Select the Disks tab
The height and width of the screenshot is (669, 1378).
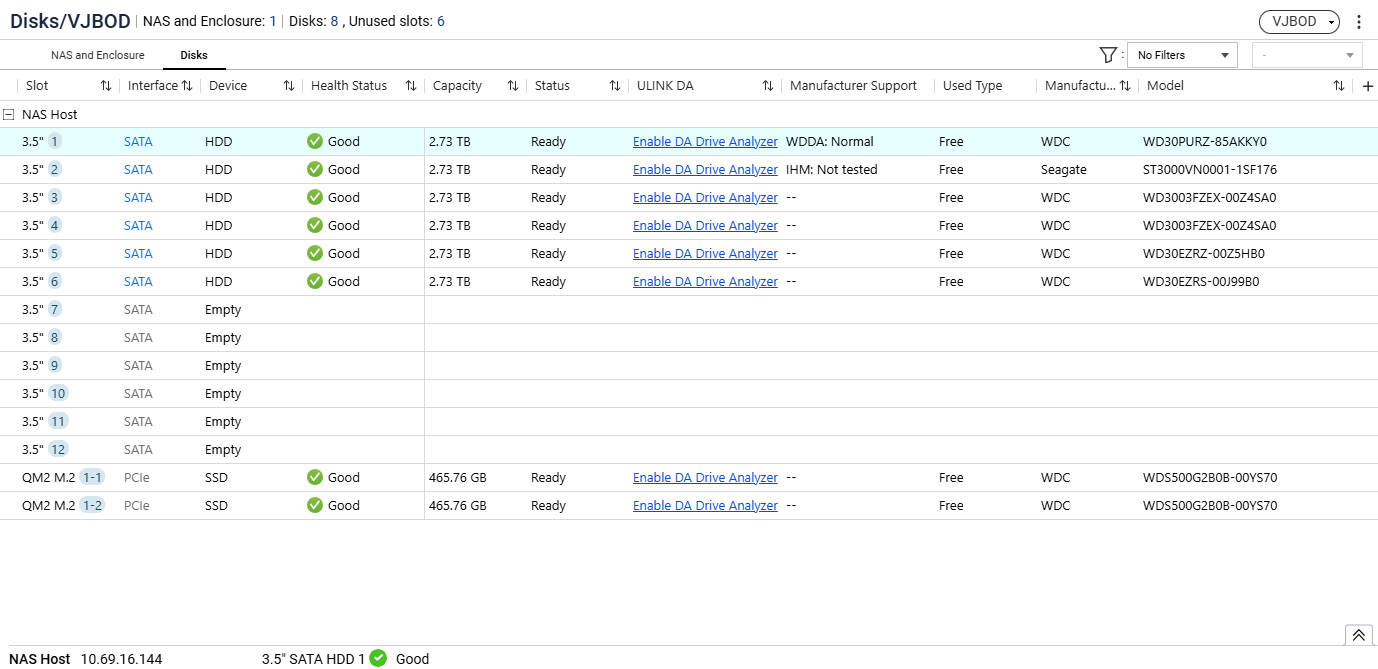[194, 55]
